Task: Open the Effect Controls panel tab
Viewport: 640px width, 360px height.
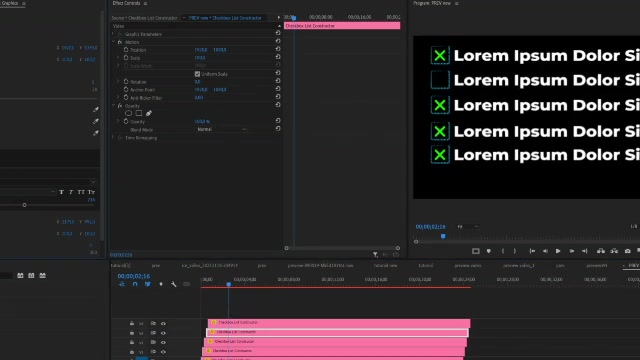Action: click(x=126, y=3)
